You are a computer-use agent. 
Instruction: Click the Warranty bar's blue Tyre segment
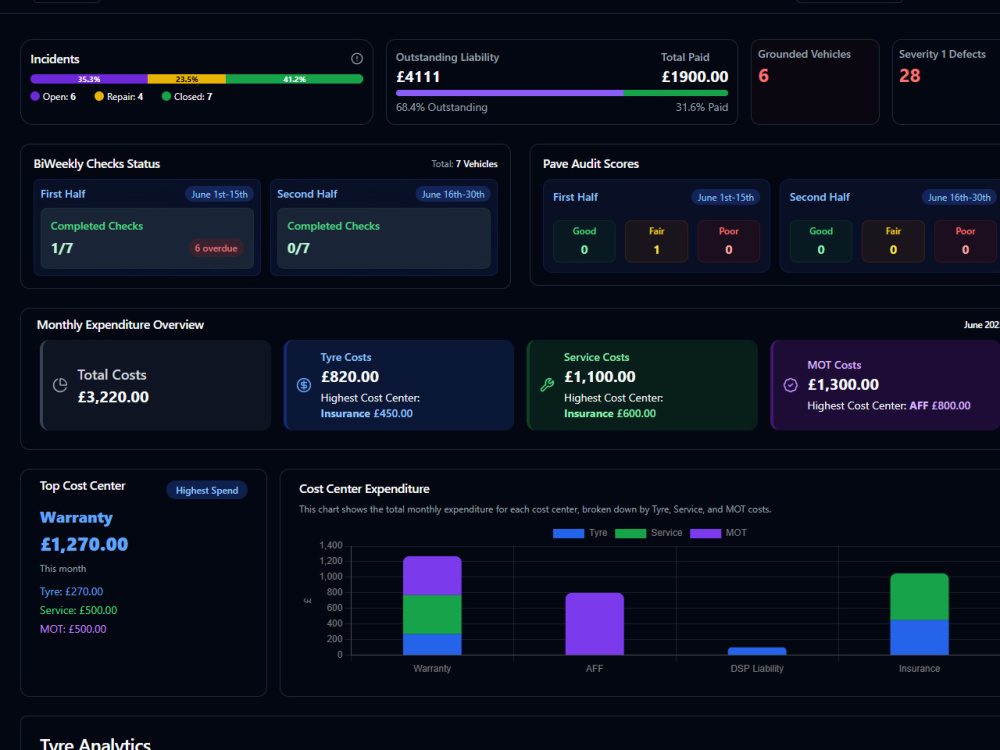pos(432,644)
